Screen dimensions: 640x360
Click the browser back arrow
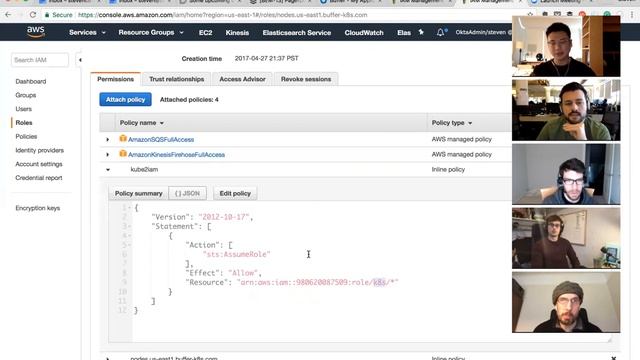8,15
